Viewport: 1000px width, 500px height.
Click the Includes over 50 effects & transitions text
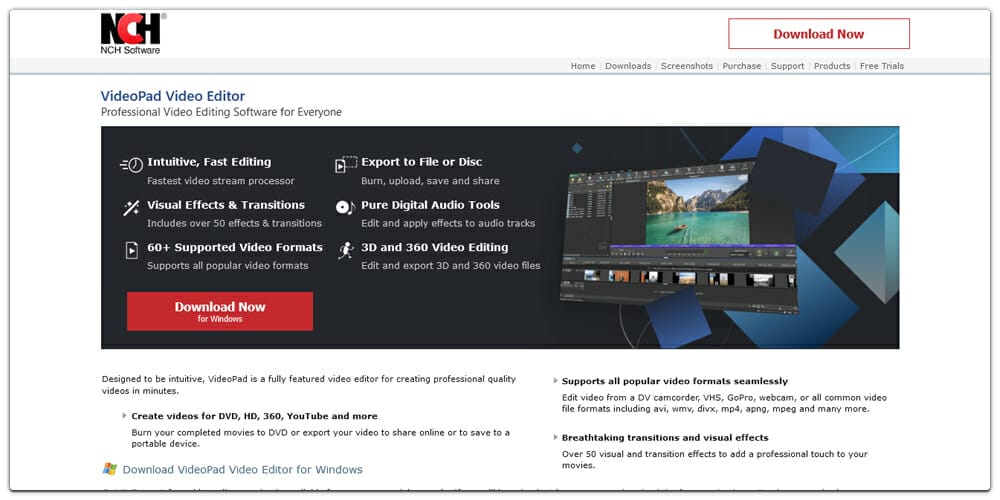pos(235,223)
